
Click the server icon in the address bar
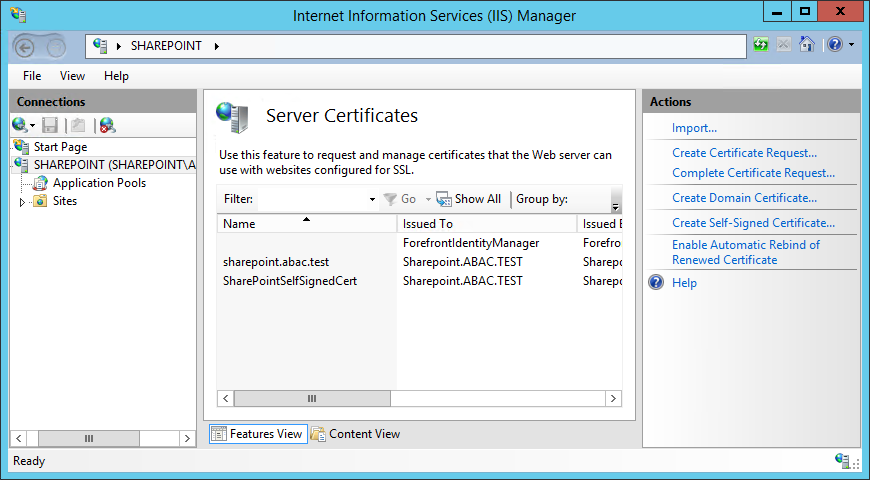pyautogui.click(x=100, y=46)
